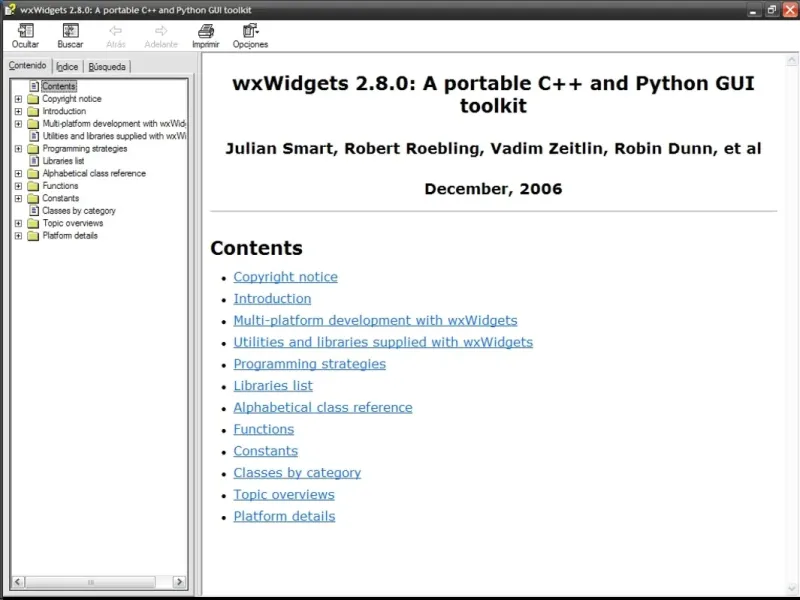Follow Multi-platform development with wxWidgets link
800x600 pixels.
coord(375,320)
